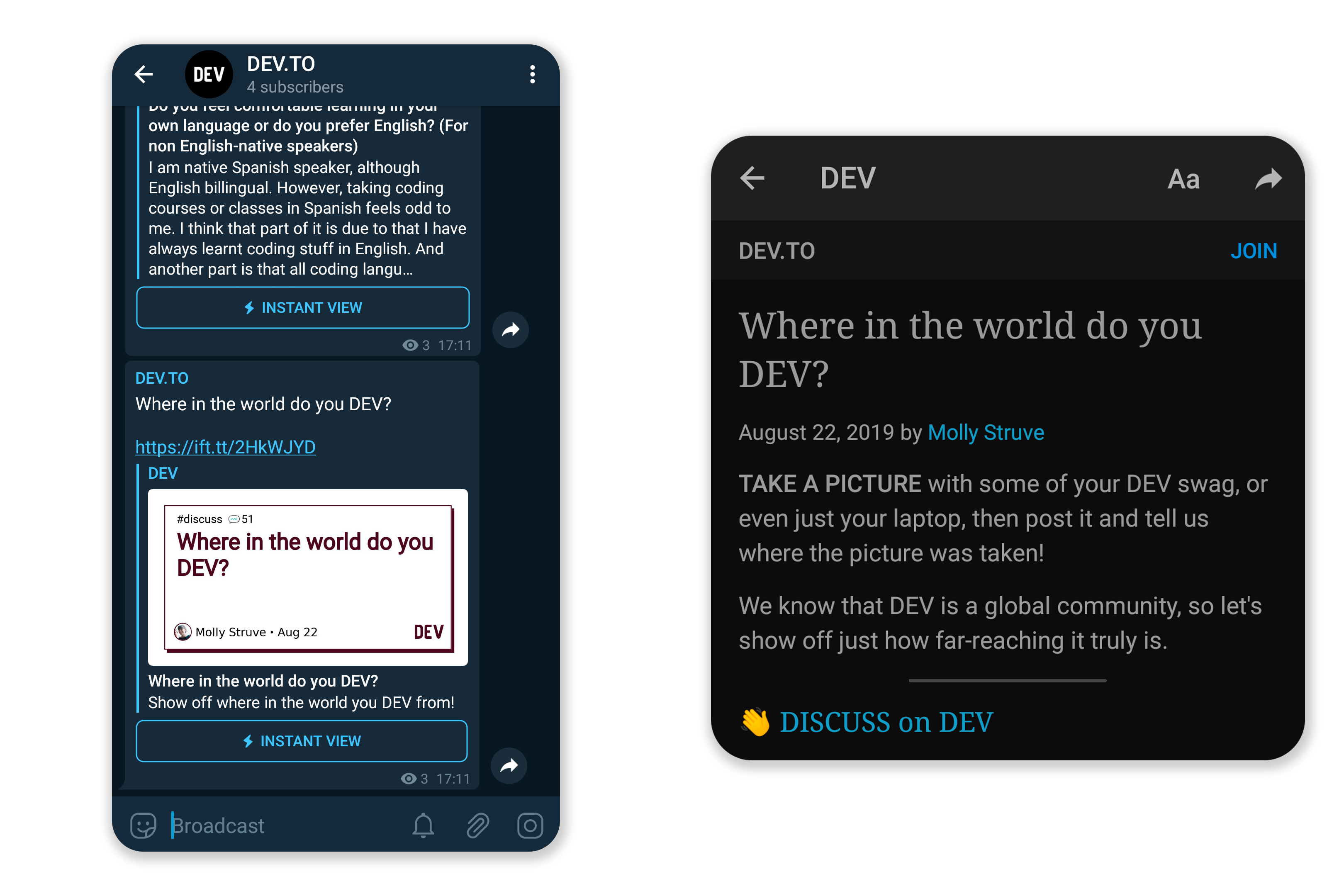Select the 'We know that DEV is a global community' paragraph
This screenshot has height=896, width=1344.
(1000, 623)
